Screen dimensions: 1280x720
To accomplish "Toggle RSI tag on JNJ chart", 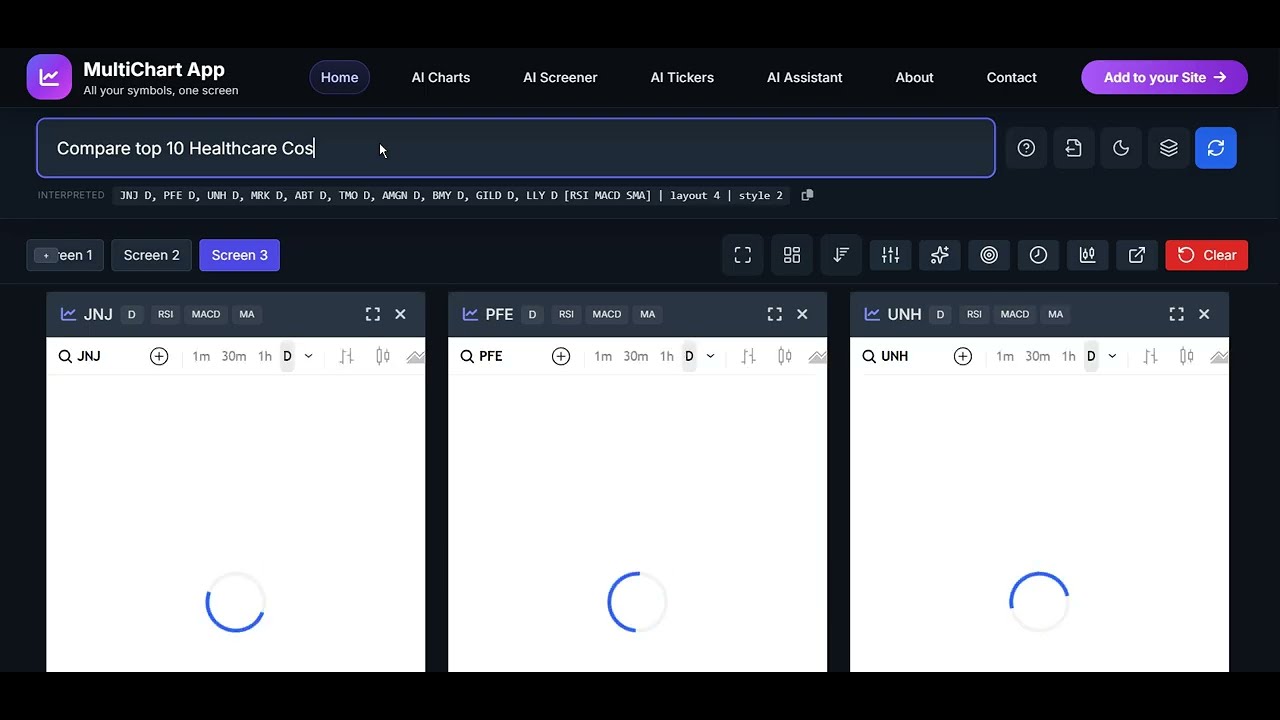I will point(165,314).
